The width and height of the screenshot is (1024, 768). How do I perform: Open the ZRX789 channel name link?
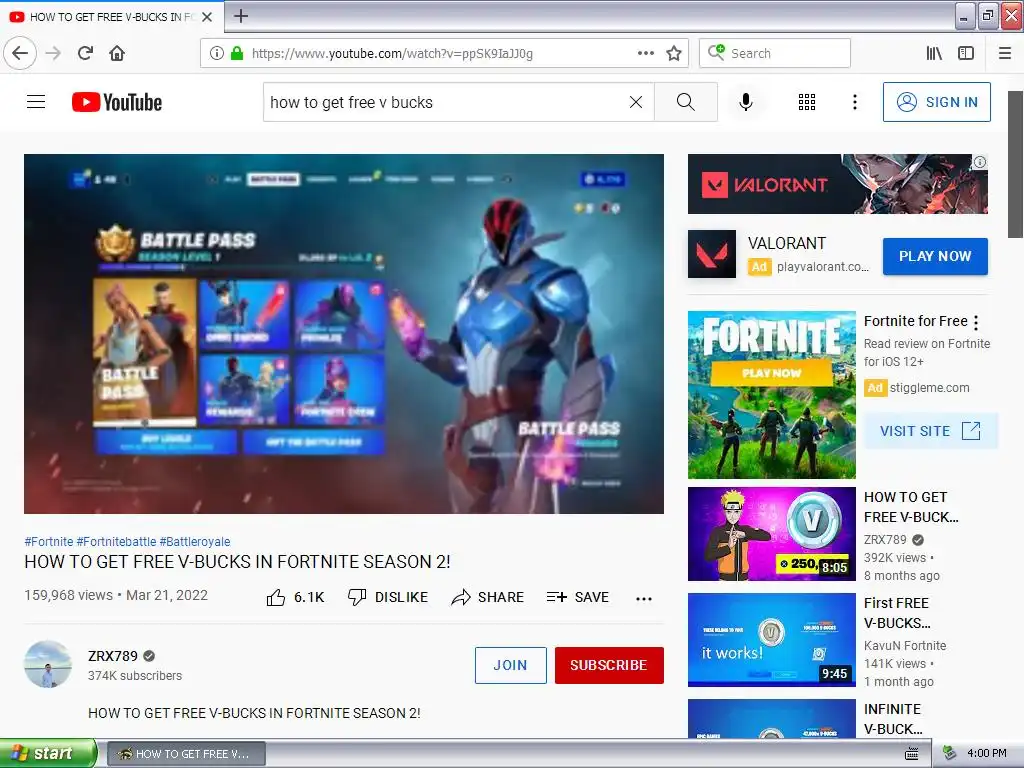pos(113,656)
